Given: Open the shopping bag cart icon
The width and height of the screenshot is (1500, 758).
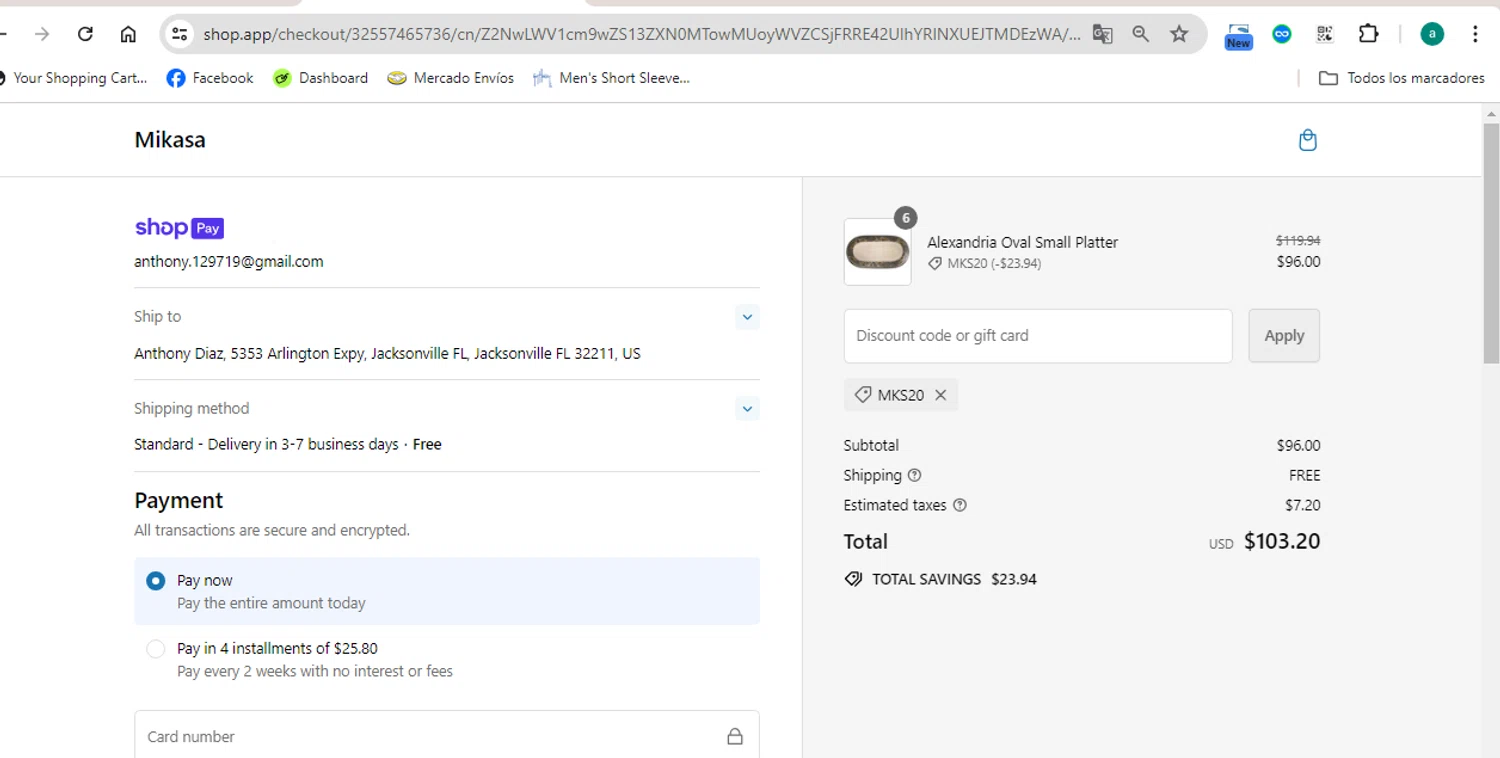Looking at the screenshot, I should point(1307,140).
